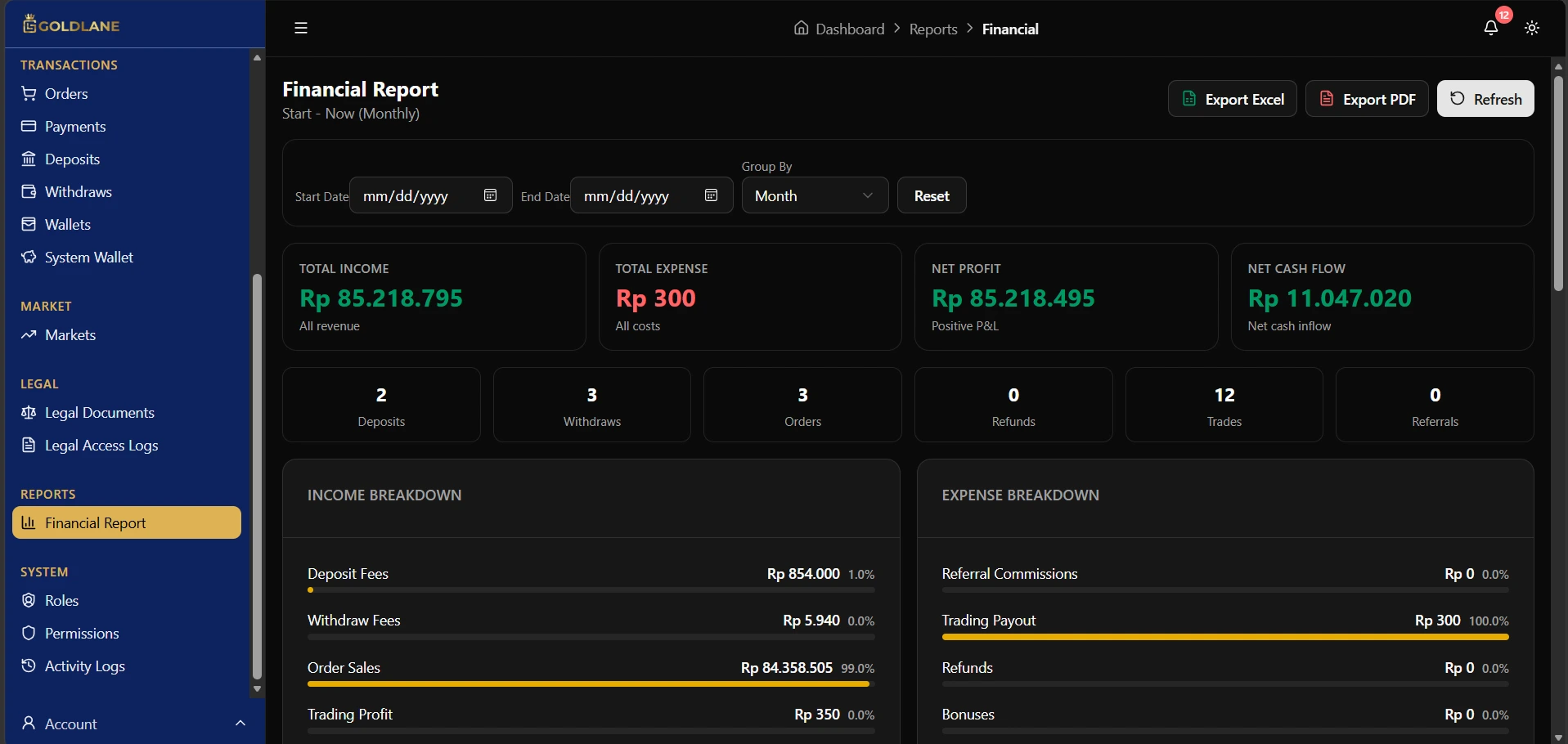Click the Goldlane logo icon
Image resolution: width=1568 pixels, height=744 pixels.
pyautogui.click(x=29, y=25)
